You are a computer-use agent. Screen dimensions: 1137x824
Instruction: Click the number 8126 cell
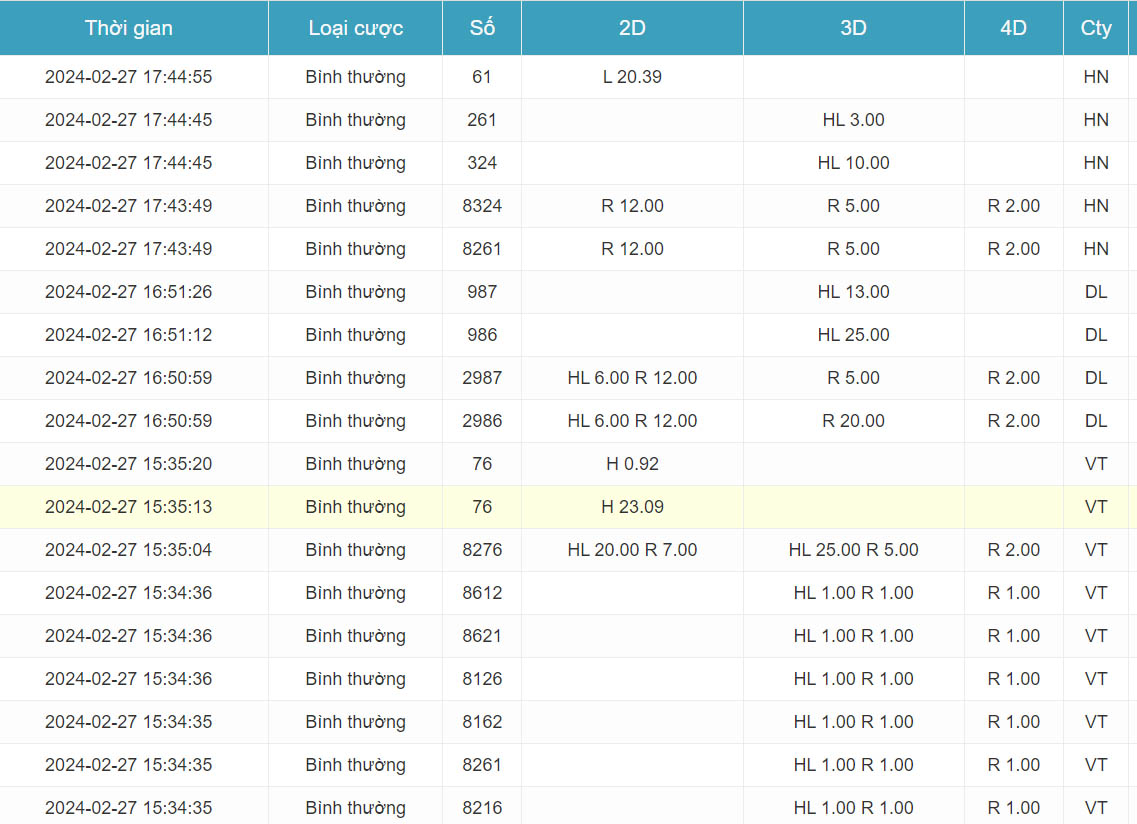pyautogui.click(x=482, y=679)
